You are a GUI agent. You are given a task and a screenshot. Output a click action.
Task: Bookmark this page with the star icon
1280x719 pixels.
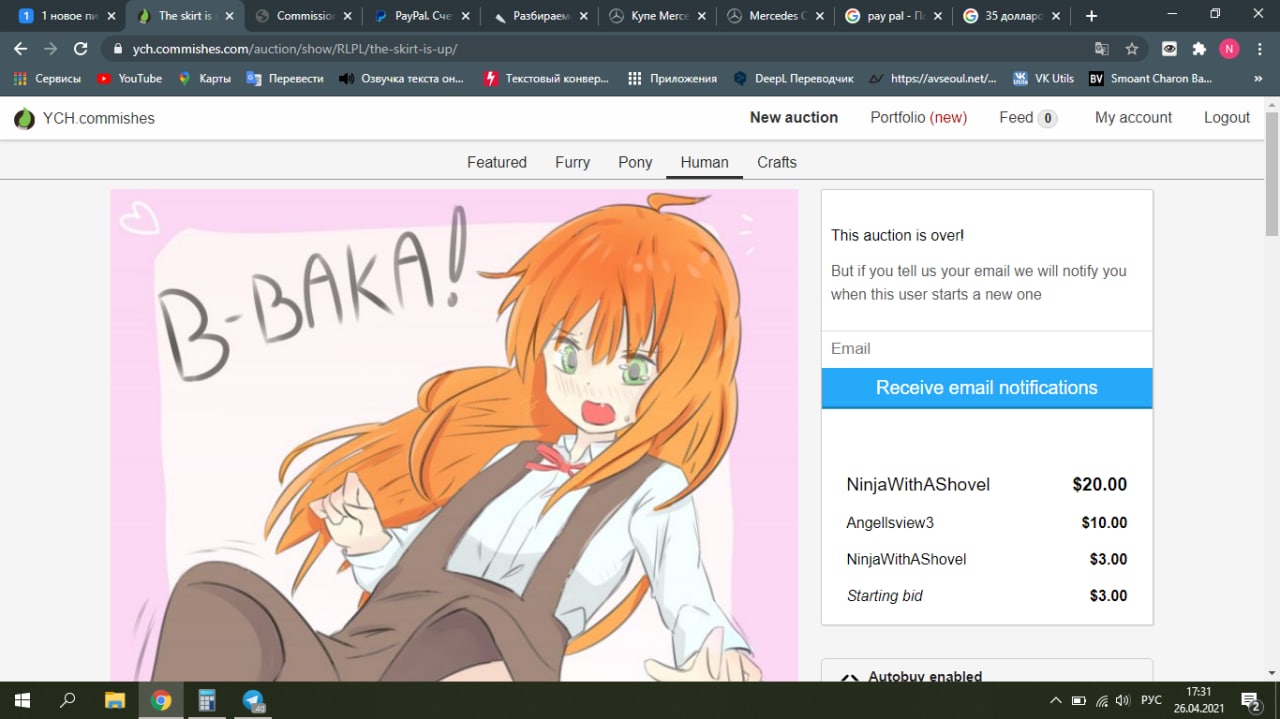click(1132, 48)
